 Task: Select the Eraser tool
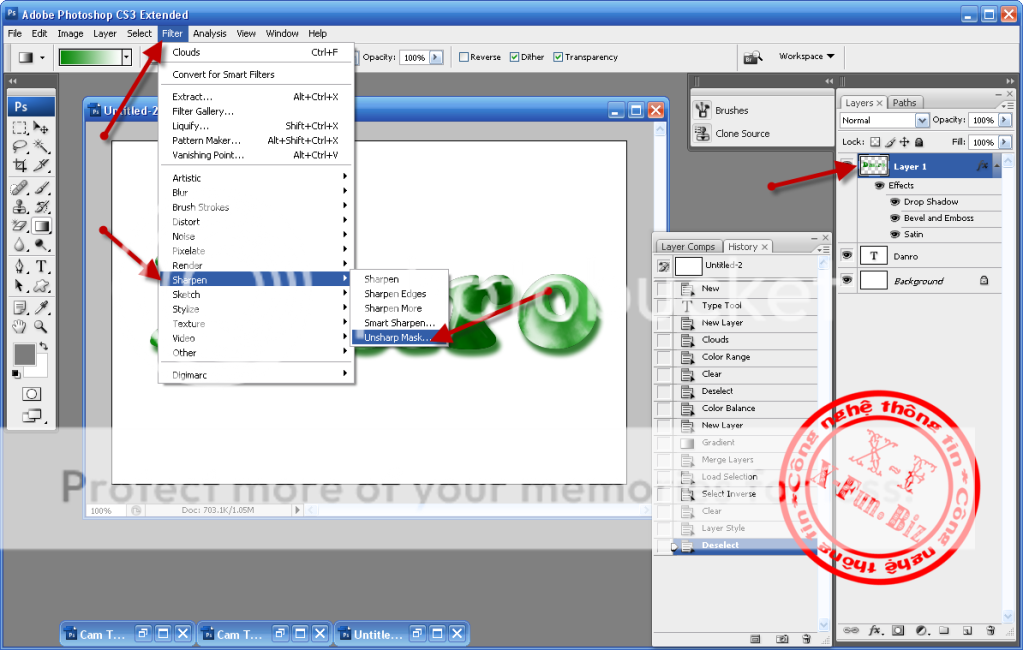20,226
